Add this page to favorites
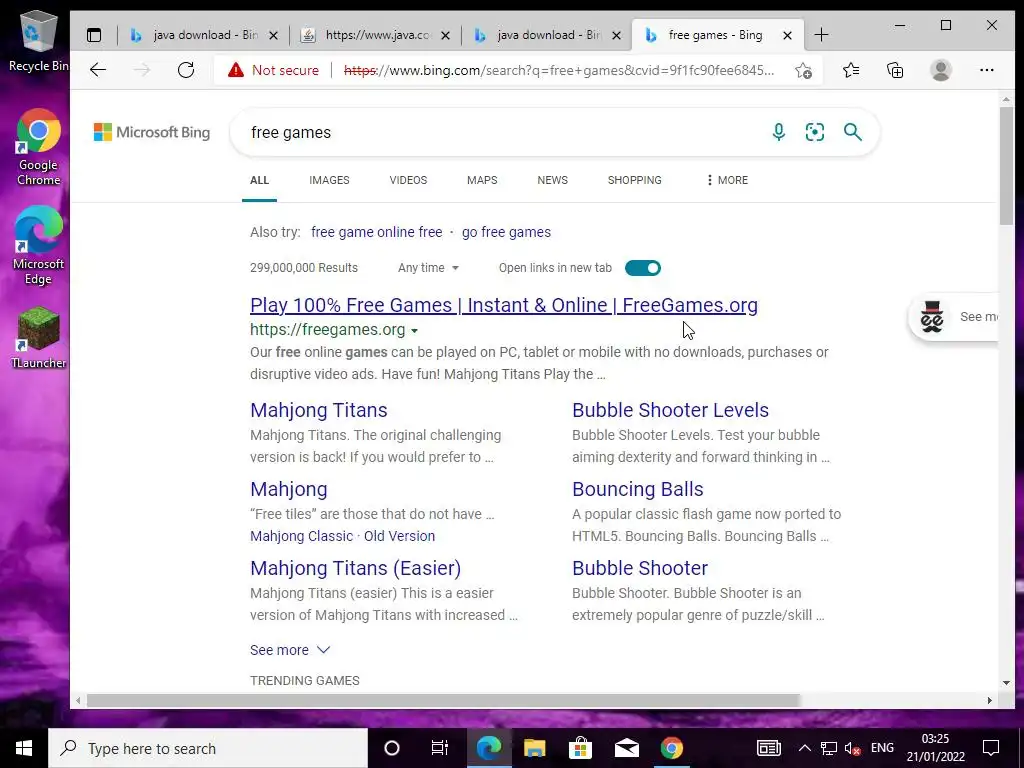 point(803,71)
